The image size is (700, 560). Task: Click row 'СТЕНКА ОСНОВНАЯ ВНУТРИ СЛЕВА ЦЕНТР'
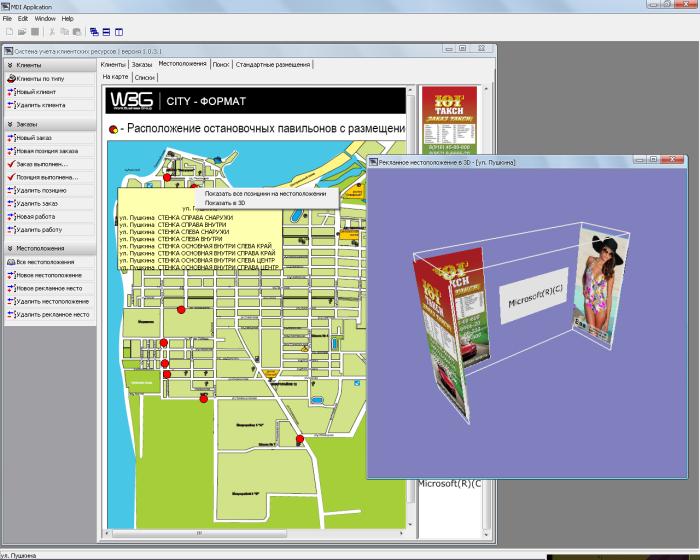pyautogui.click(x=197, y=260)
